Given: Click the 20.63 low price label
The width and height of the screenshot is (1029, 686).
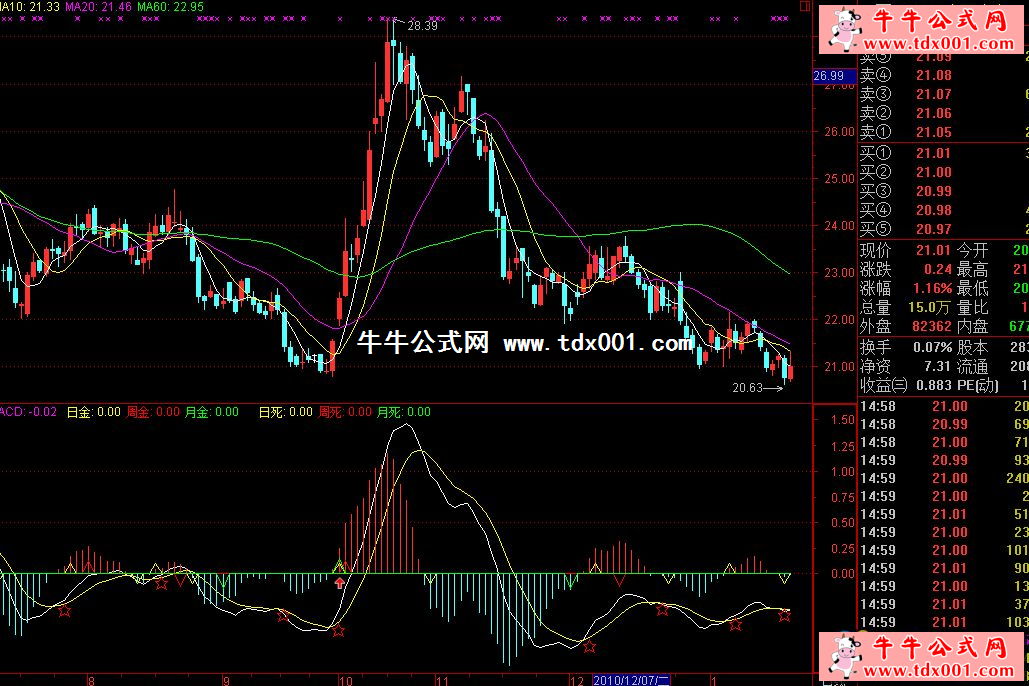Looking at the screenshot, I should coord(747,388).
